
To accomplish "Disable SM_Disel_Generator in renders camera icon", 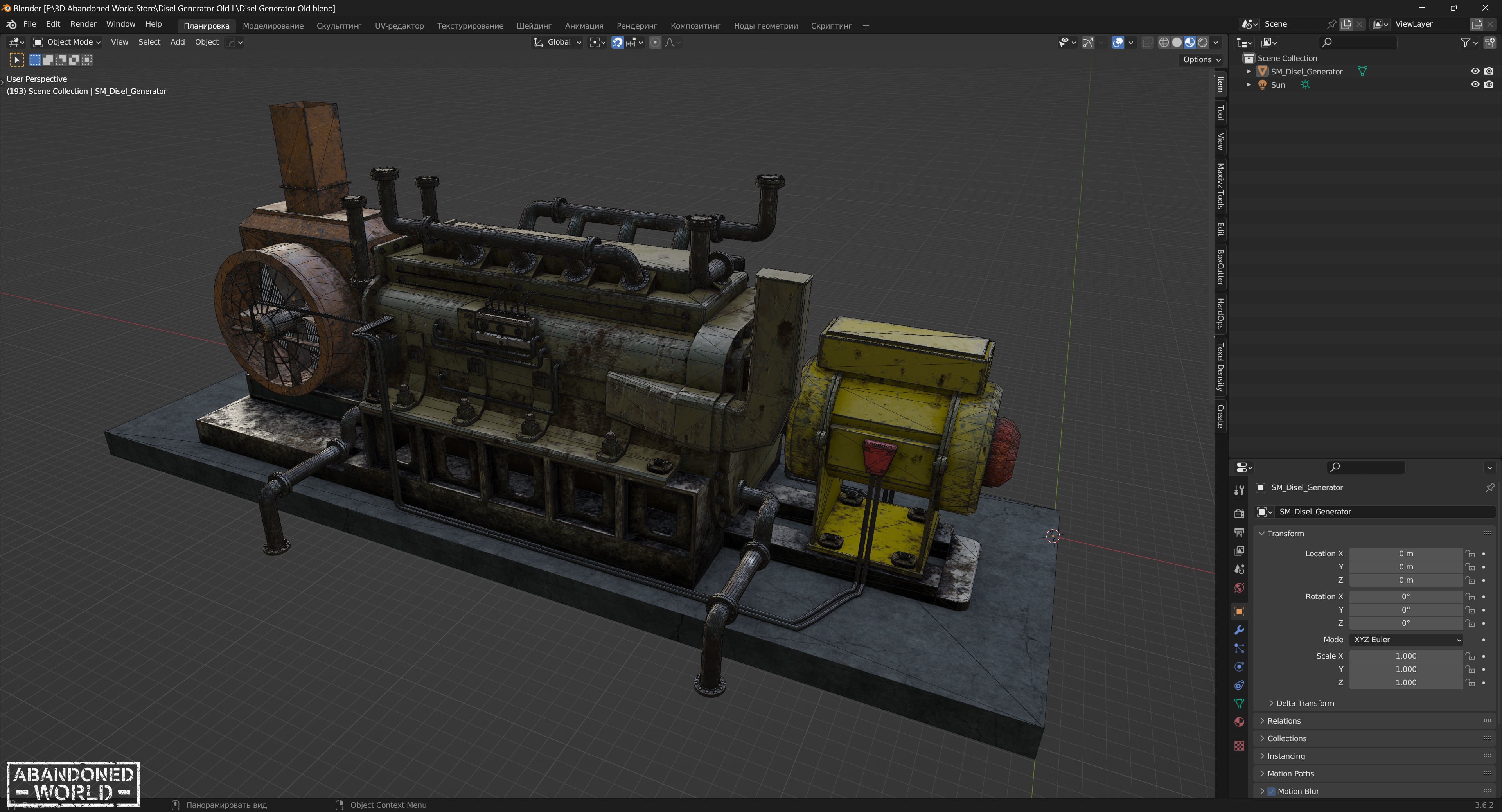I will click(1489, 71).
